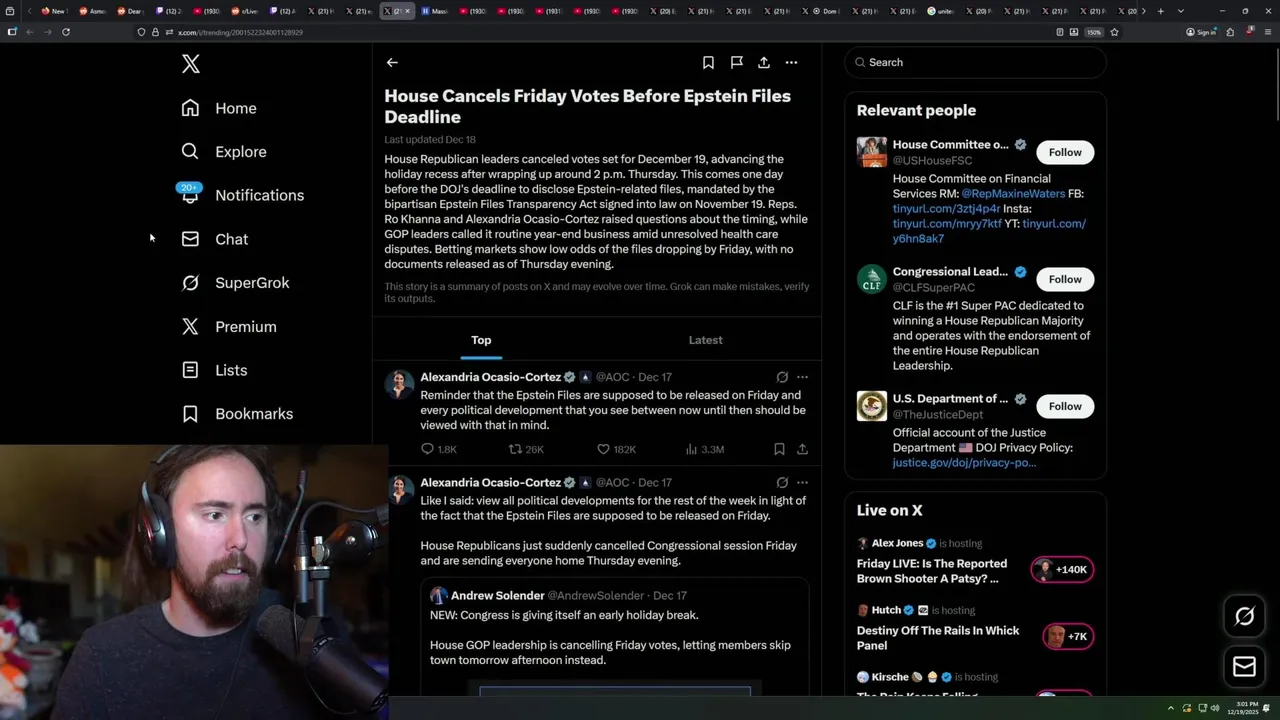Open the tinyurl.com/mryy7ktf Insta link
The height and width of the screenshot is (720, 1280).
coord(947,224)
